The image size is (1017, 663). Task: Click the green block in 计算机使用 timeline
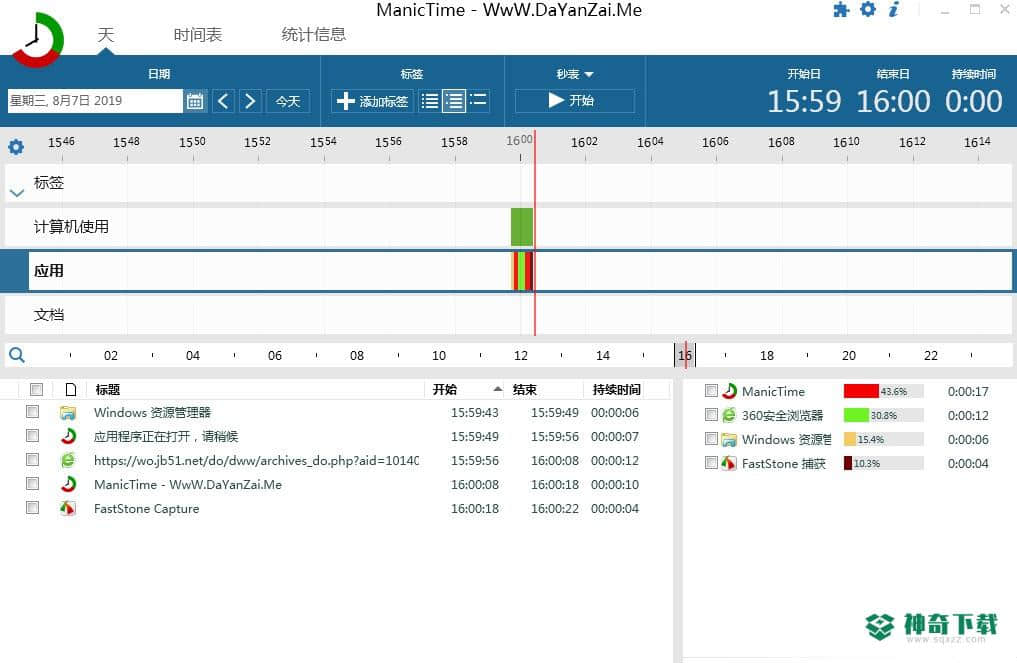coord(521,227)
